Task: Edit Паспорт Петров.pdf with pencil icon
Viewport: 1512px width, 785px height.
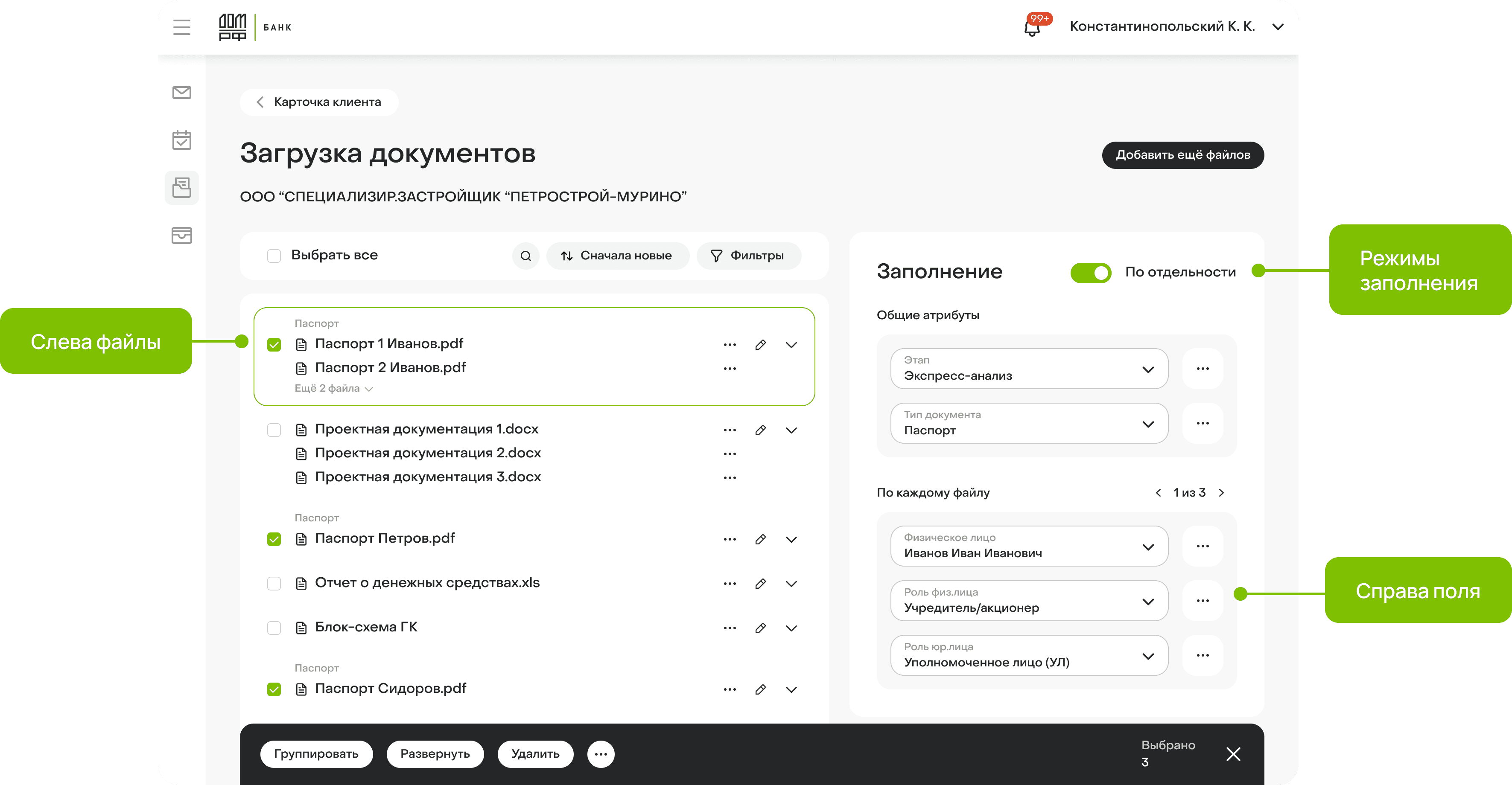Action: [x=760, y=539]
